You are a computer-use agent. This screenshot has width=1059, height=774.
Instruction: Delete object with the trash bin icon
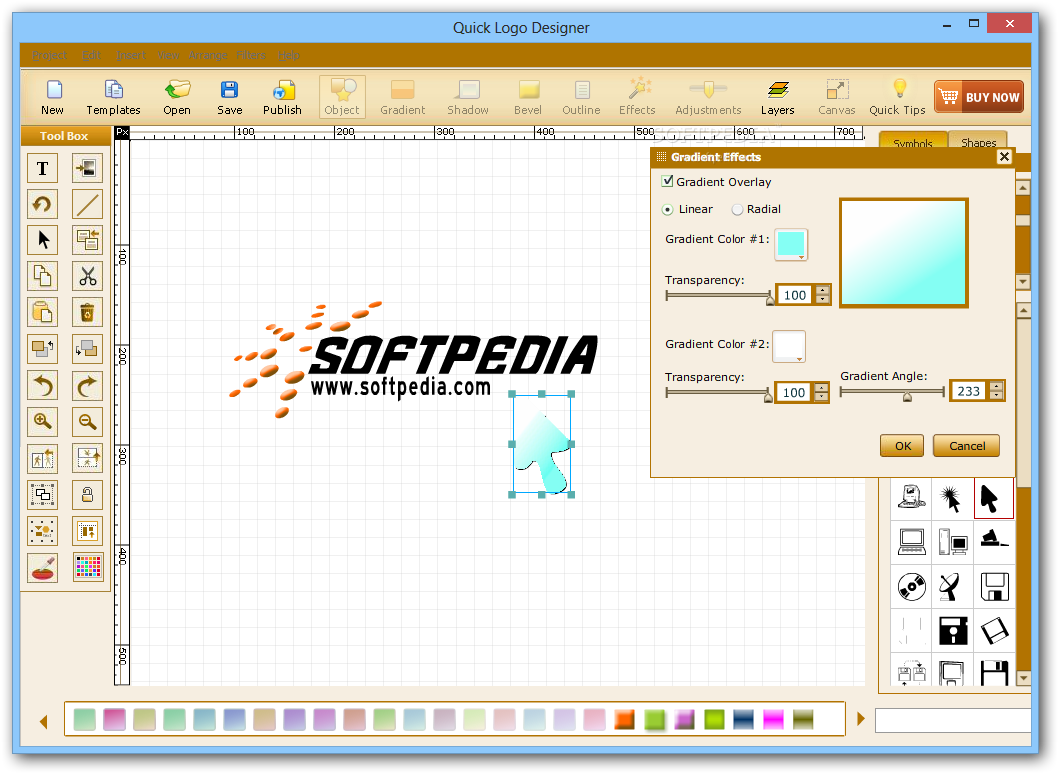point(88,312)
